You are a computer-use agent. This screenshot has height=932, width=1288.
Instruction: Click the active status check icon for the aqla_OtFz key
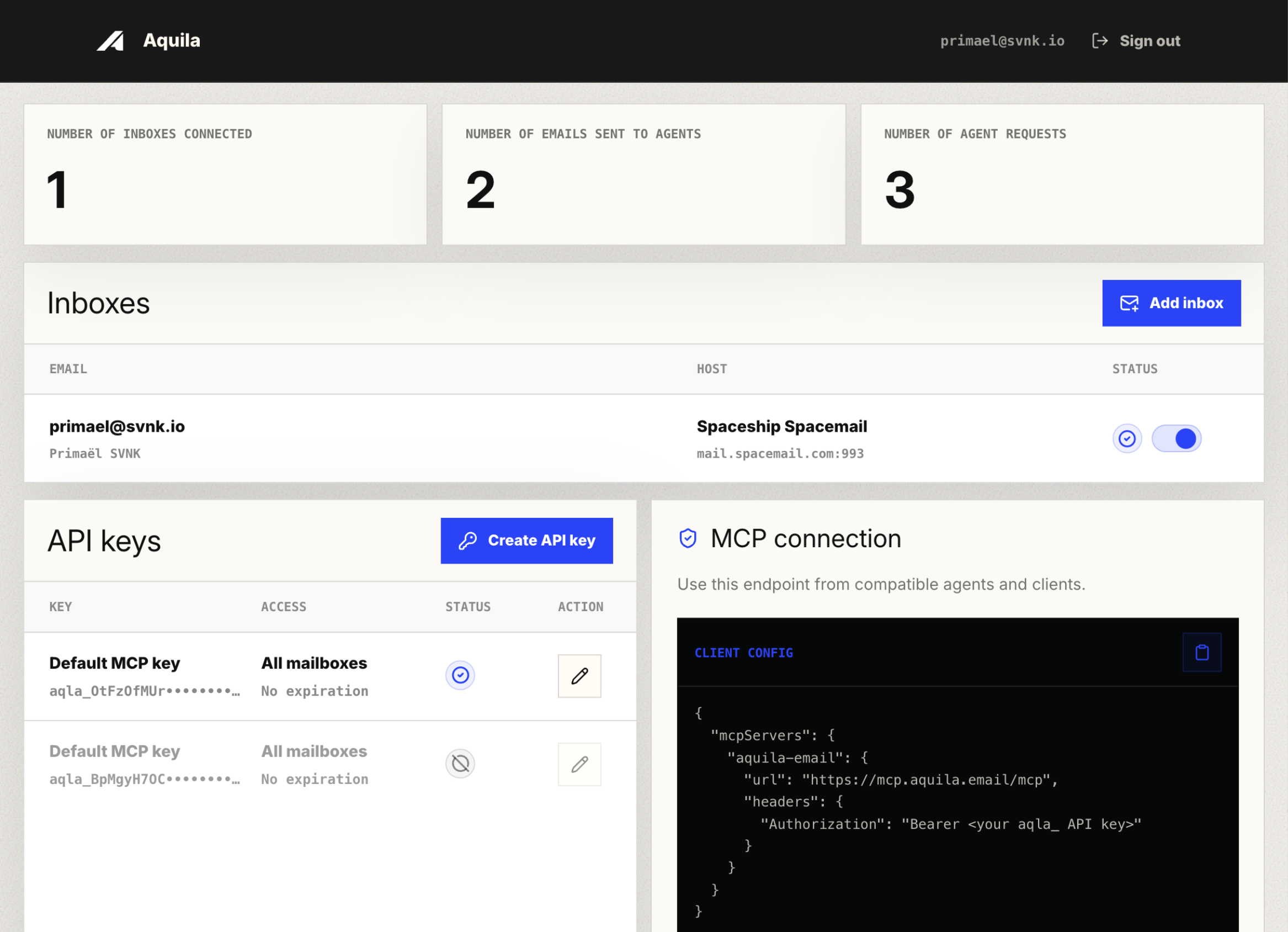[x=460, y=675]
